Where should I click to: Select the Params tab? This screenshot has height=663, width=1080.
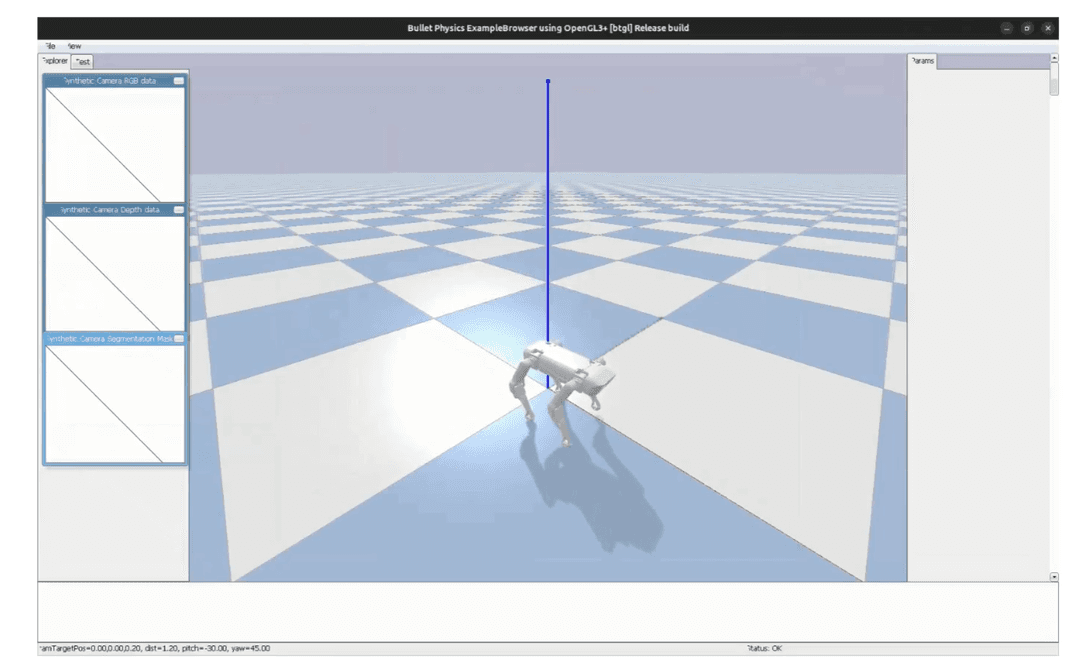click(923, 62)
